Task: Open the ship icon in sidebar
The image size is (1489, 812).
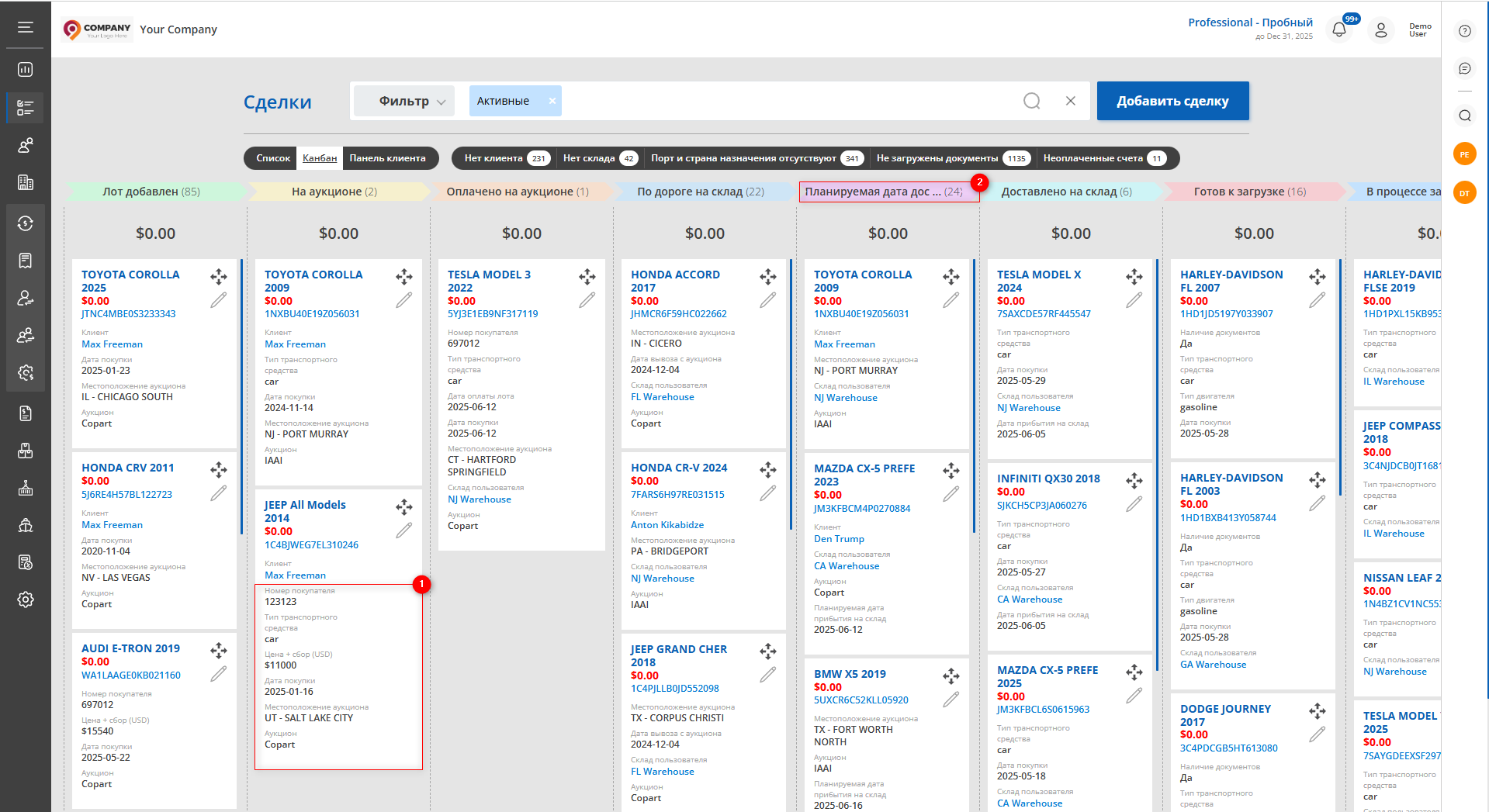Action: pyautogui.click(x=26, y=525)
